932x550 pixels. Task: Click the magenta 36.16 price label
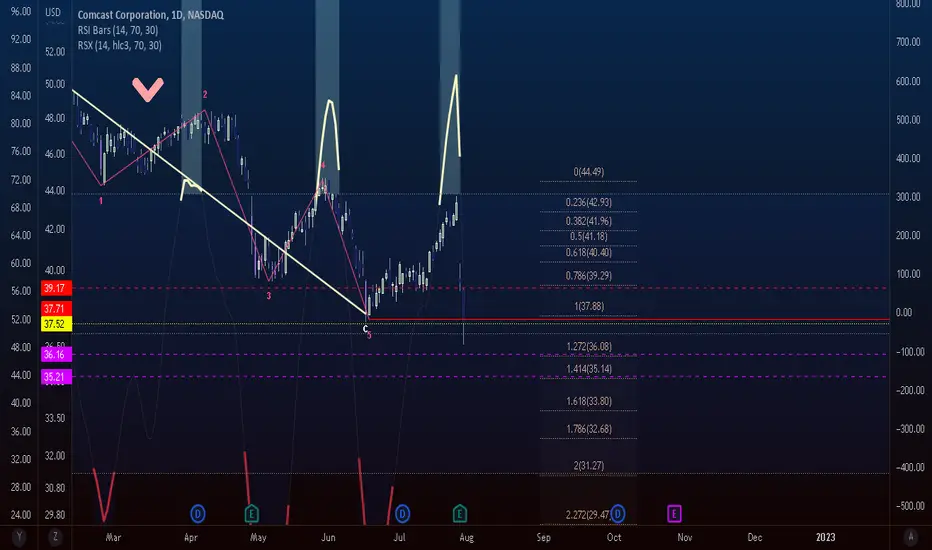click(56, 354)
